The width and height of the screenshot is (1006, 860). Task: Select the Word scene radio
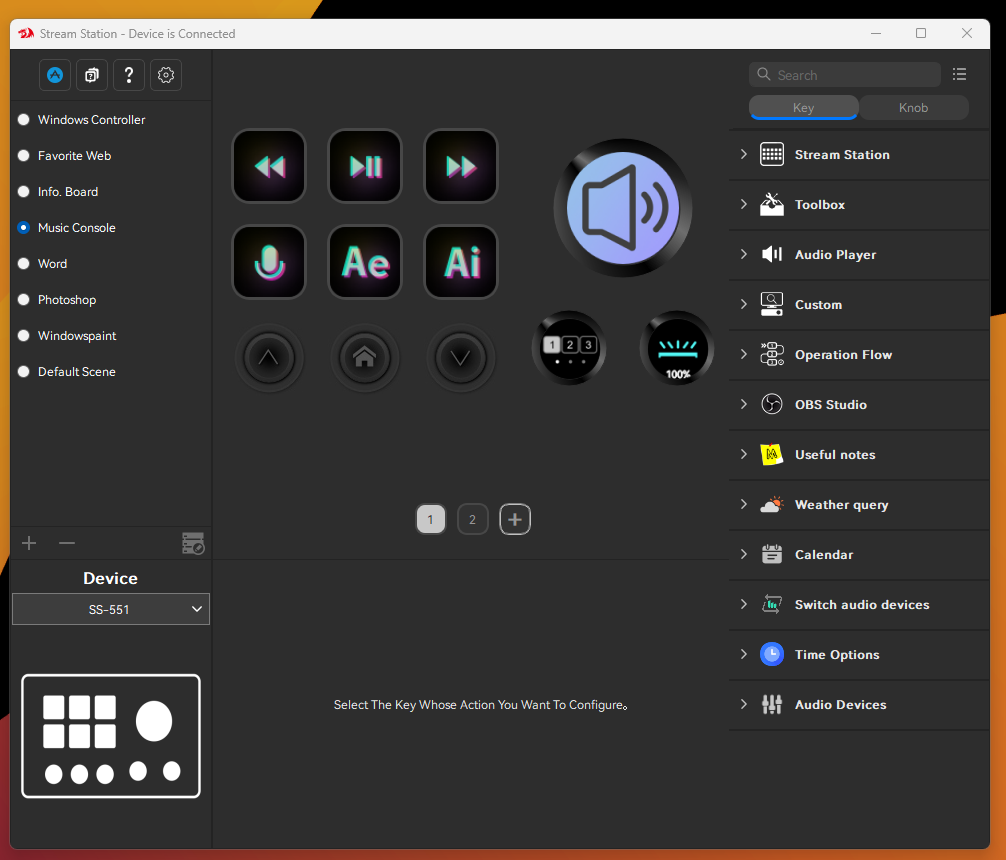tap(24, 263)
